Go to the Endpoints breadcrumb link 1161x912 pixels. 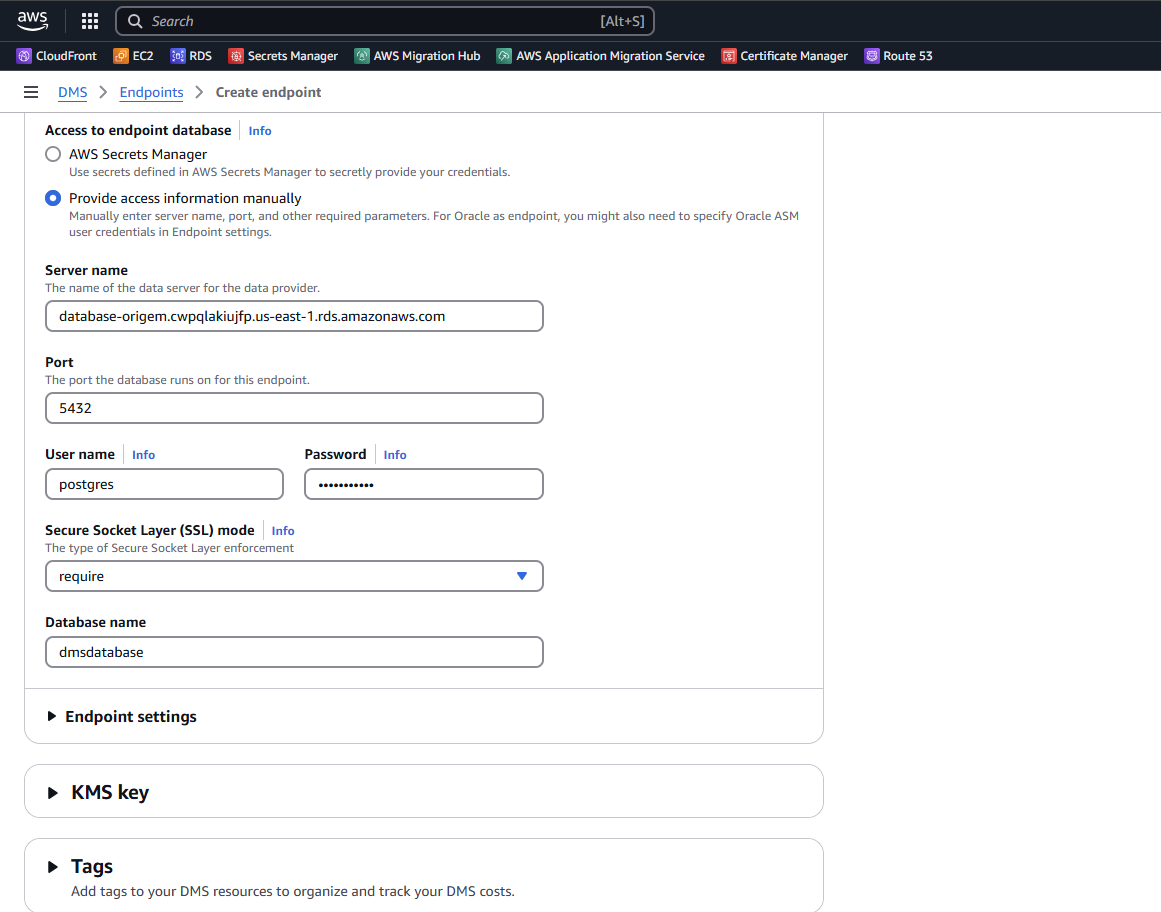(151, 92)
